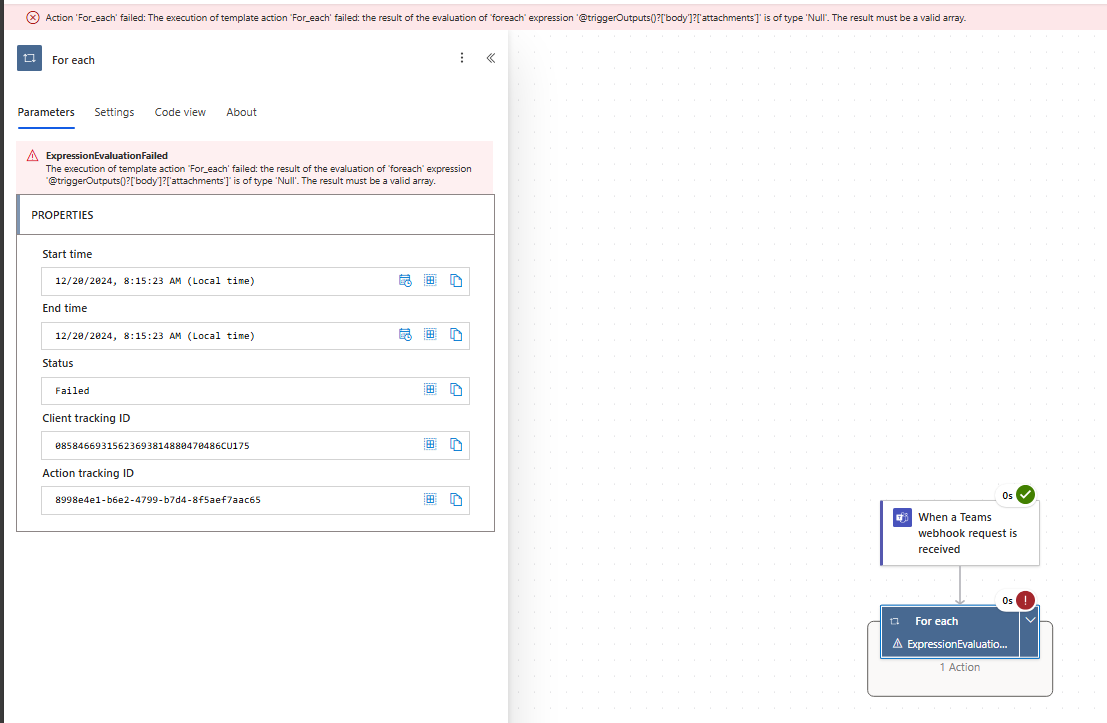Click the Start time value field
This screenshot has width=1107, height=723.
click(255, 281)
